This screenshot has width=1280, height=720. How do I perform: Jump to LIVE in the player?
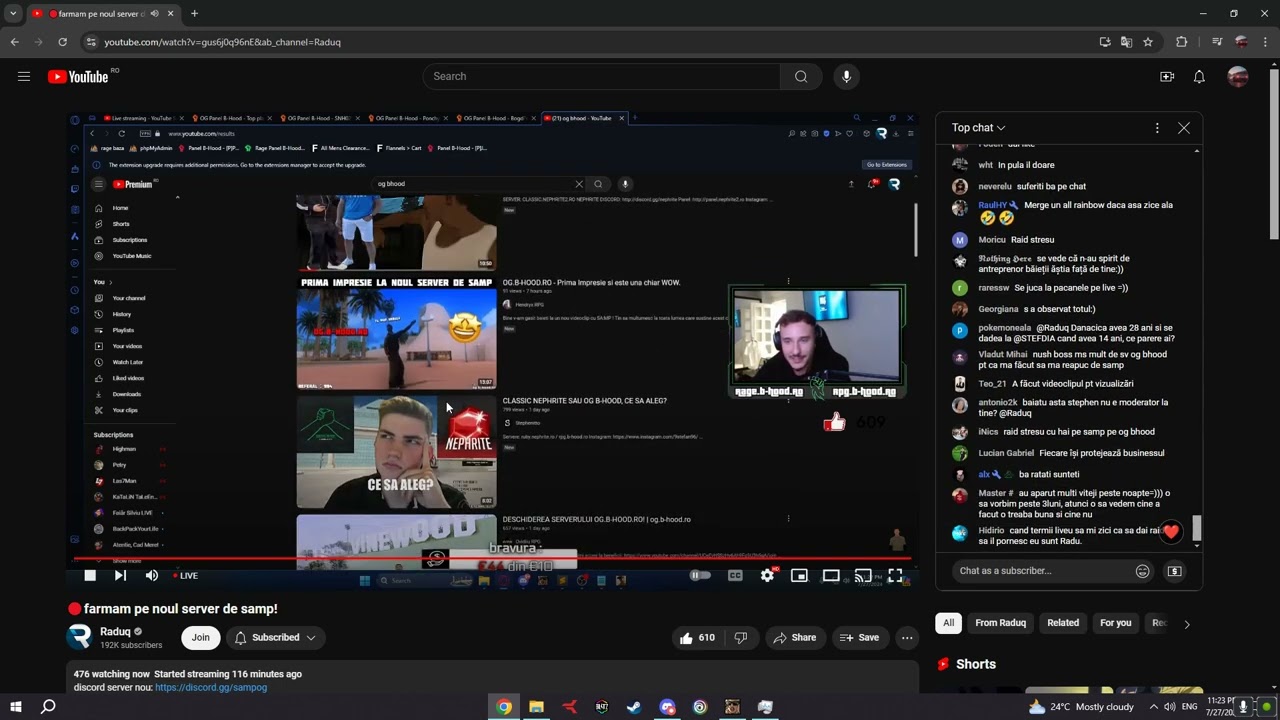pos(186,576)
